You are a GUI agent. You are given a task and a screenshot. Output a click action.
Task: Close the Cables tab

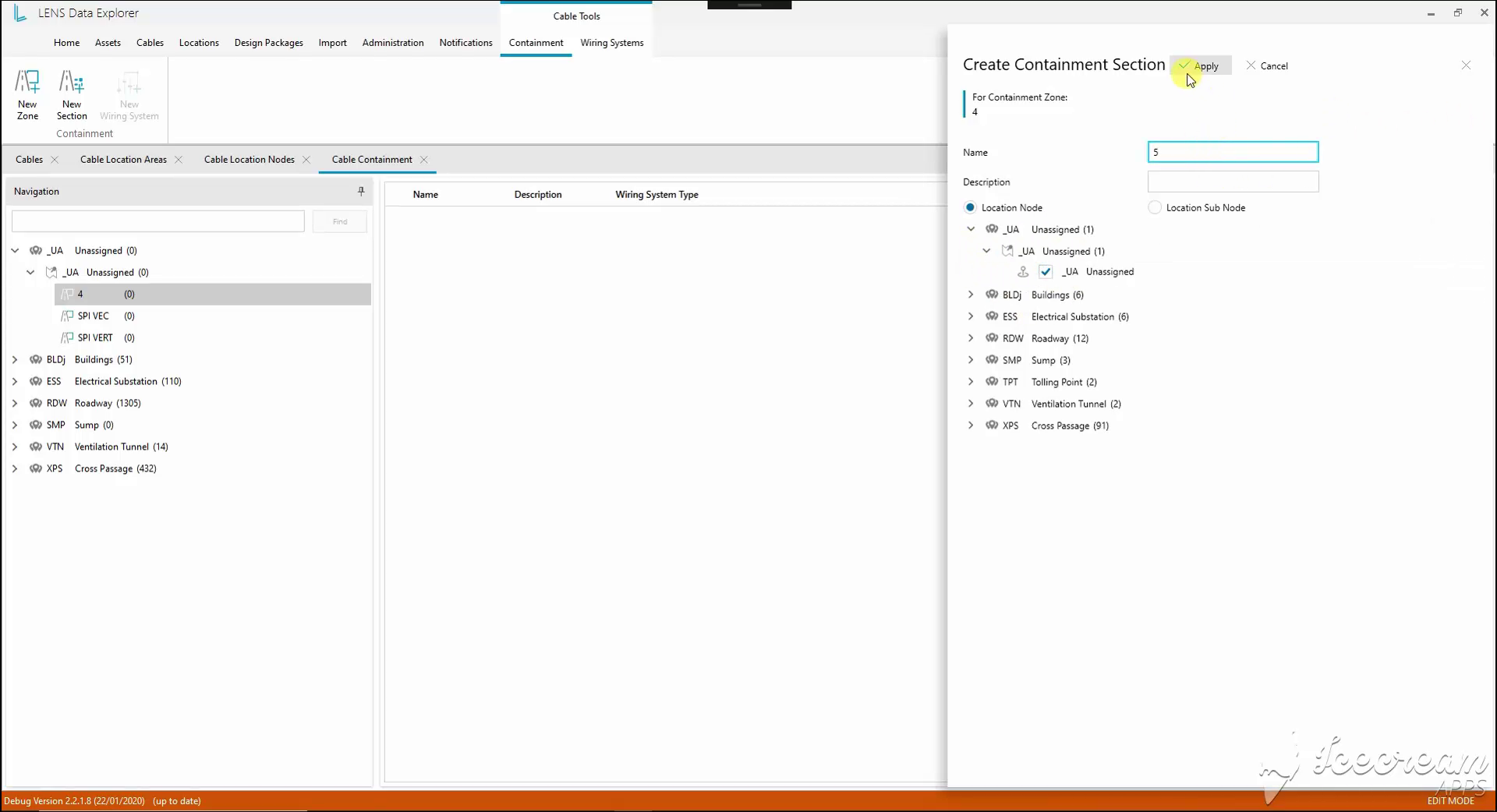(x=55, y=160)
